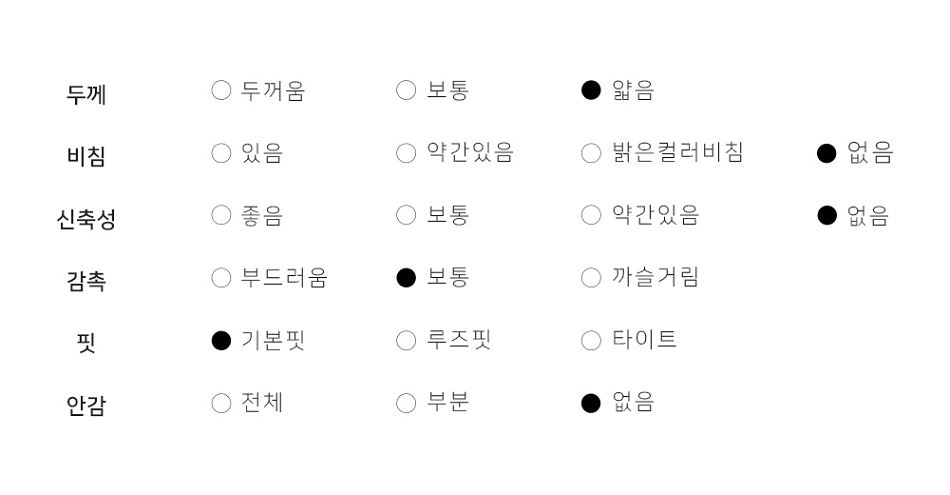Image resolution: width=950 pixels, height=495 pixels.
Task: Select the 부드러움 radio button
Action: point(221,278)
